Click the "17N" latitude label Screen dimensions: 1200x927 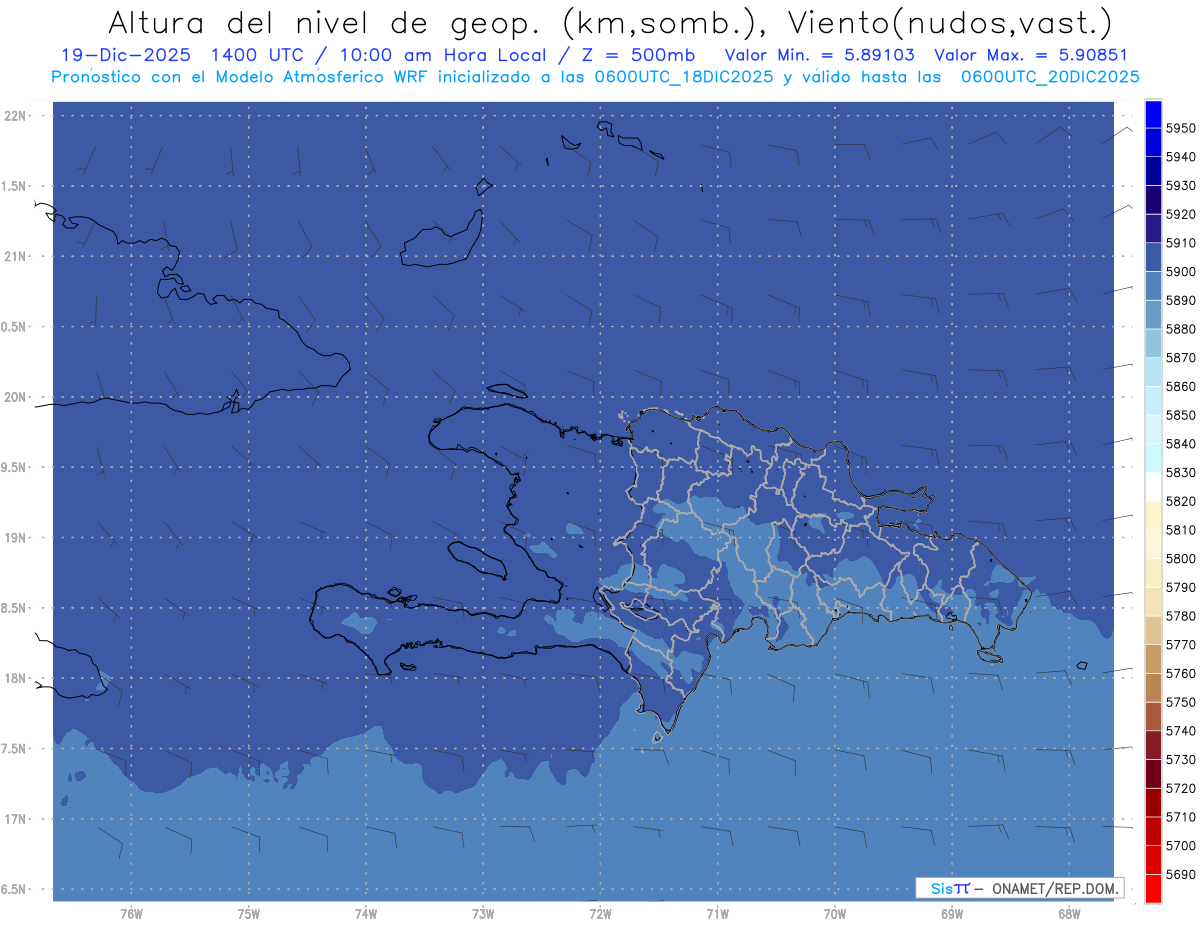(x=14, y=819)
